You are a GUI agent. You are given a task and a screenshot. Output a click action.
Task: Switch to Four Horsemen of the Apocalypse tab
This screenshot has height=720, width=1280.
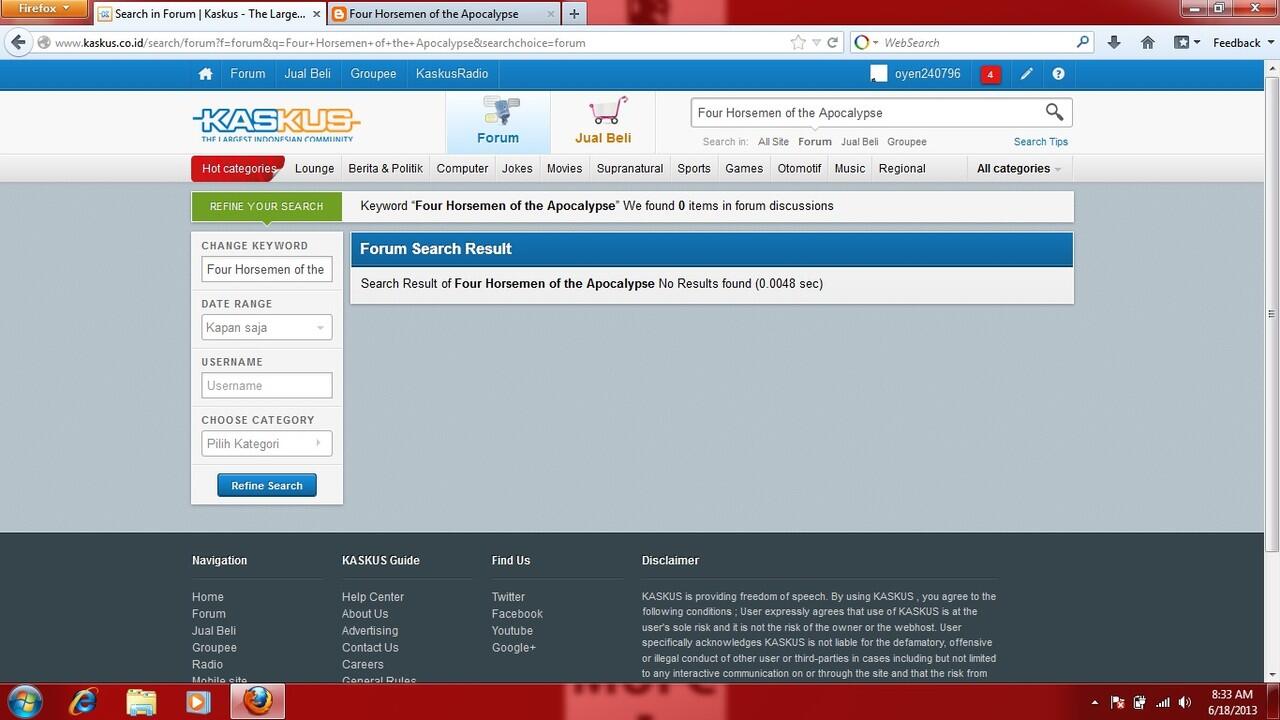(x=442, y=14)
